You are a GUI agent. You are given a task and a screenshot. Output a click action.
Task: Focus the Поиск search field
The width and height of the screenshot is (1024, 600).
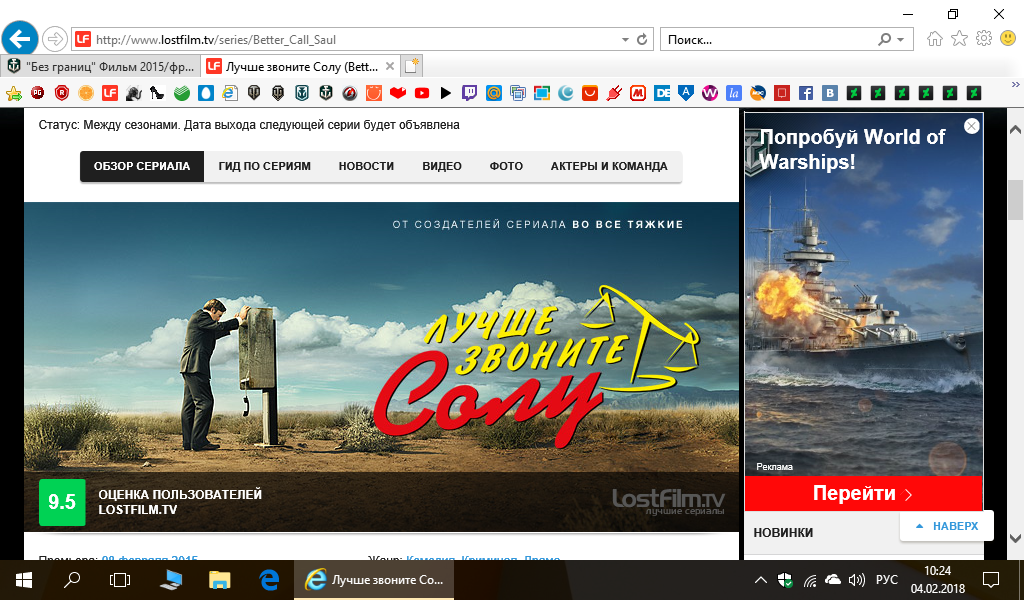point(769,40)
